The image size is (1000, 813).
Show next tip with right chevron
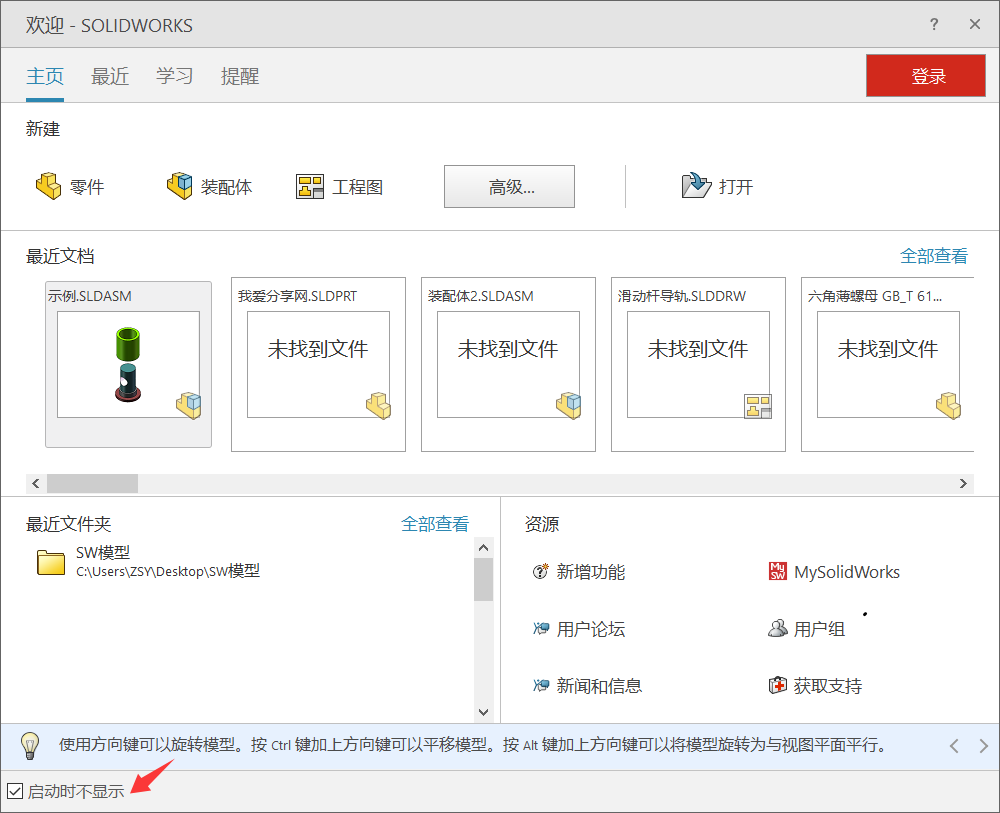(983, 745)
